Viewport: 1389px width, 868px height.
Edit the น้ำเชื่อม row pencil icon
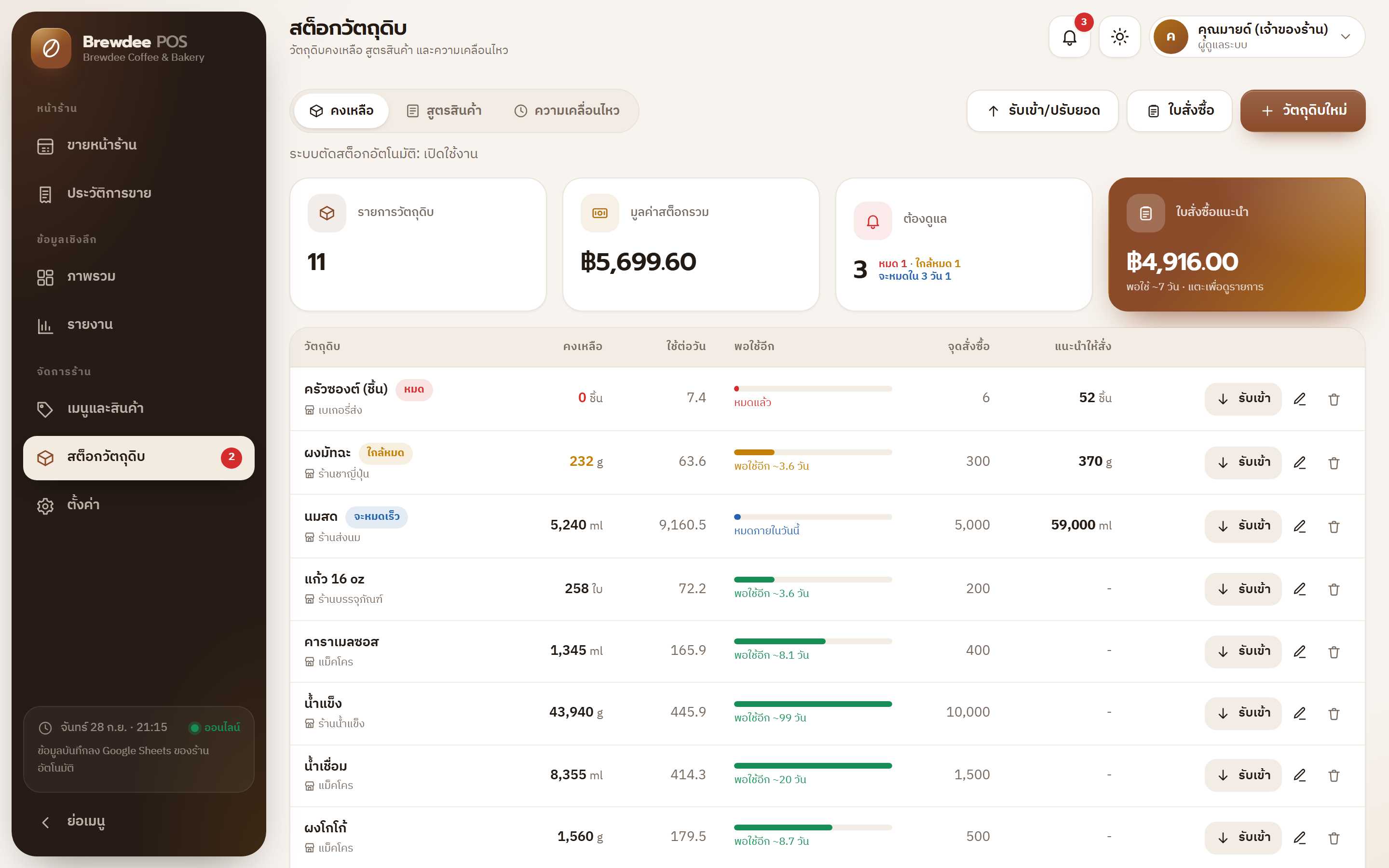(x=1299, y=775)
